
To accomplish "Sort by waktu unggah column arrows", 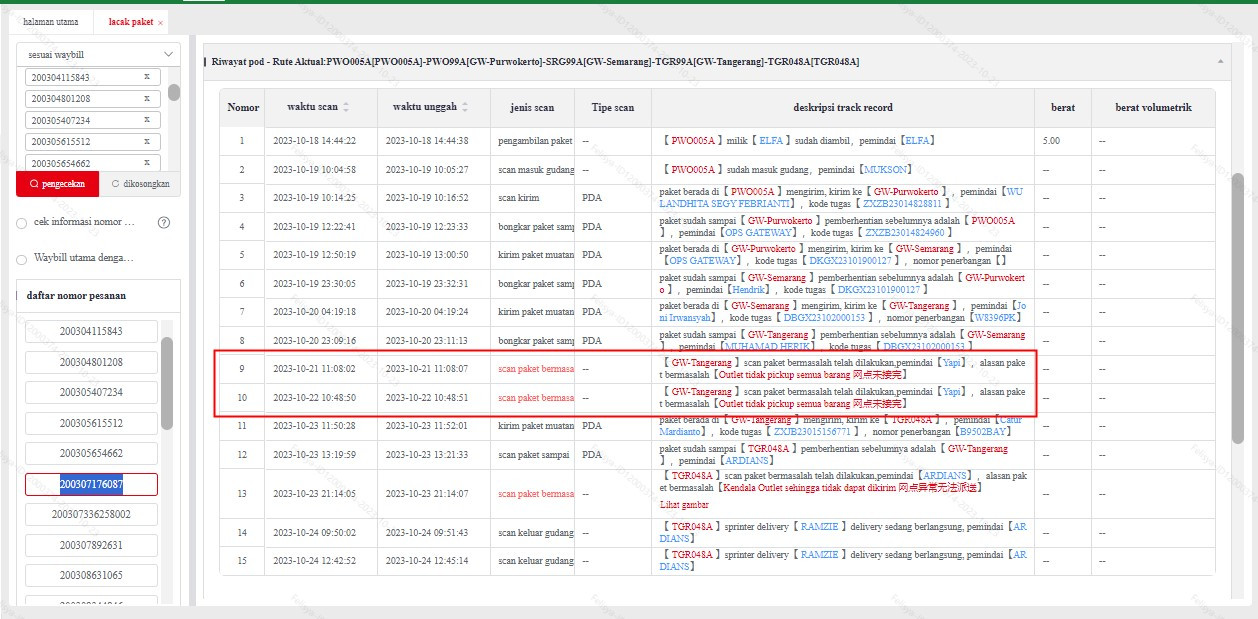I will [x=465, y=107].
